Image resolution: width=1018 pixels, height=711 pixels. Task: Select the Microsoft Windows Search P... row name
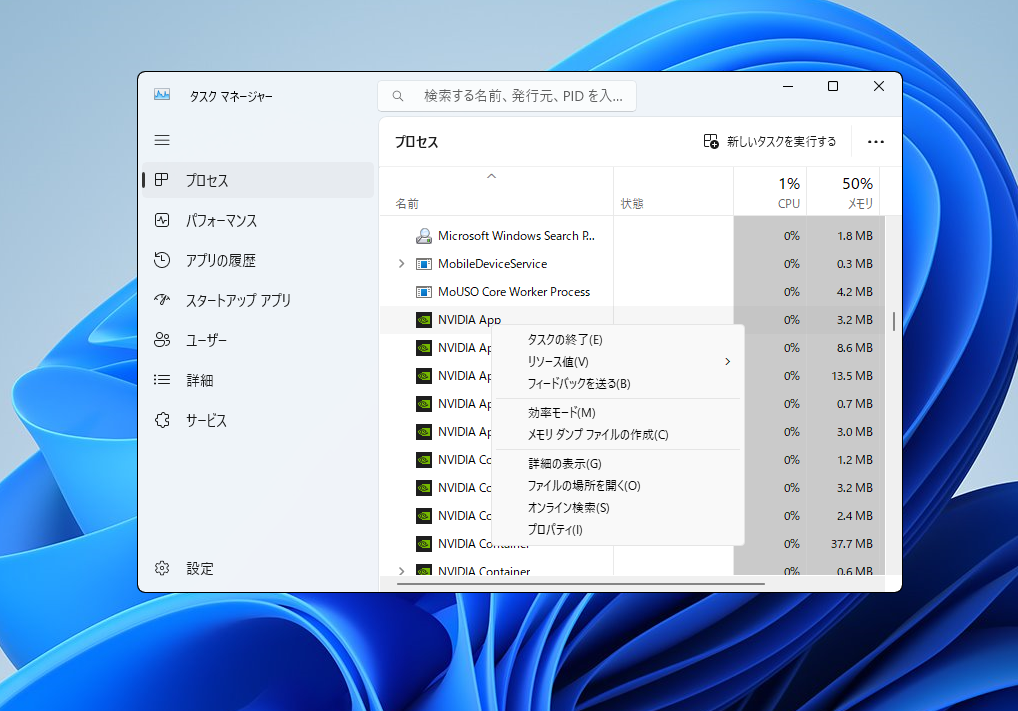[516, 236]
